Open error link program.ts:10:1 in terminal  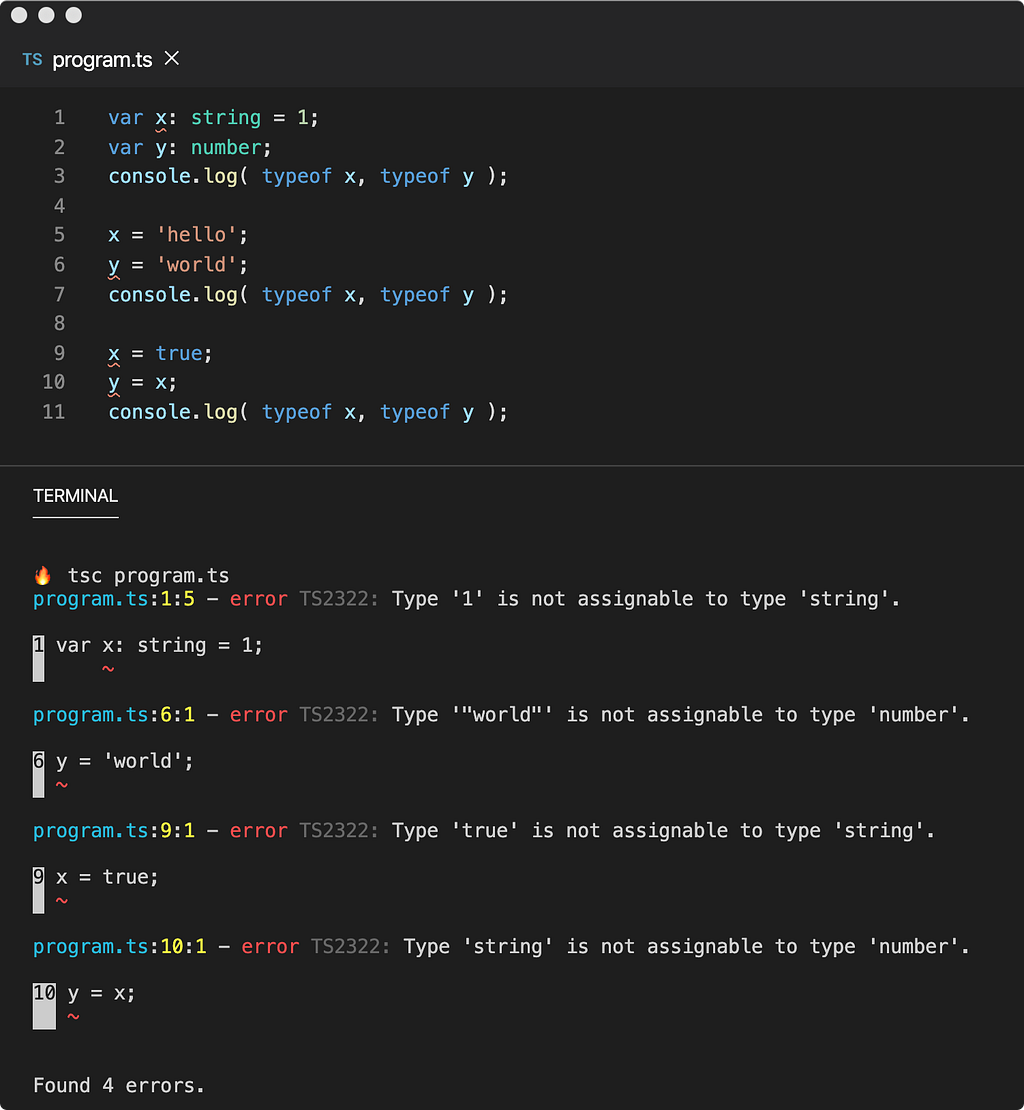coord(120,947)
